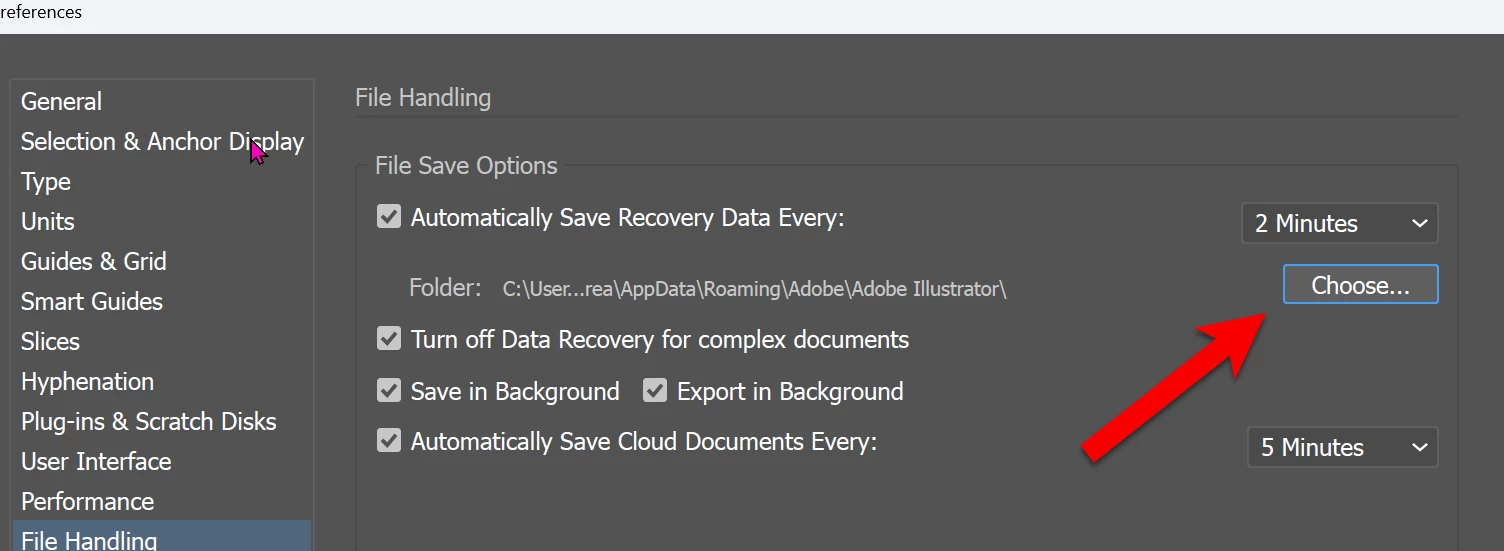Open the General preferences category

tap(61, 102)
